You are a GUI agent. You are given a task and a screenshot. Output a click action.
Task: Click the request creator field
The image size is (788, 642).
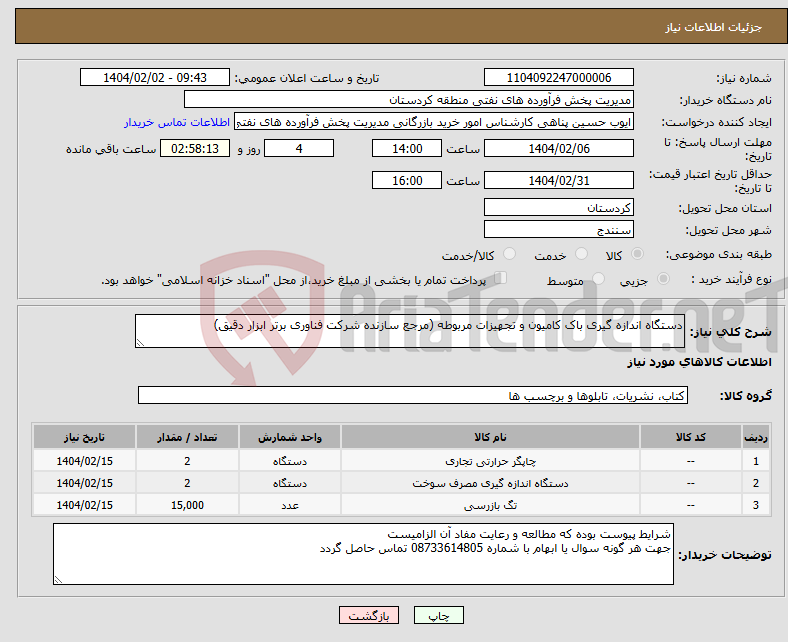pos(434,122)
